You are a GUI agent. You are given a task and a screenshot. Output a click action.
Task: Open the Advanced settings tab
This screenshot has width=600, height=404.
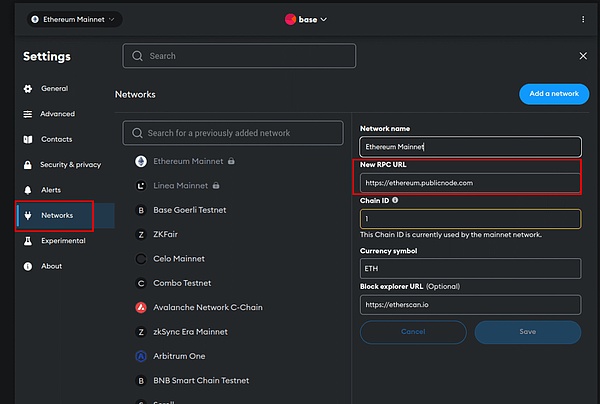coord(57,114)
